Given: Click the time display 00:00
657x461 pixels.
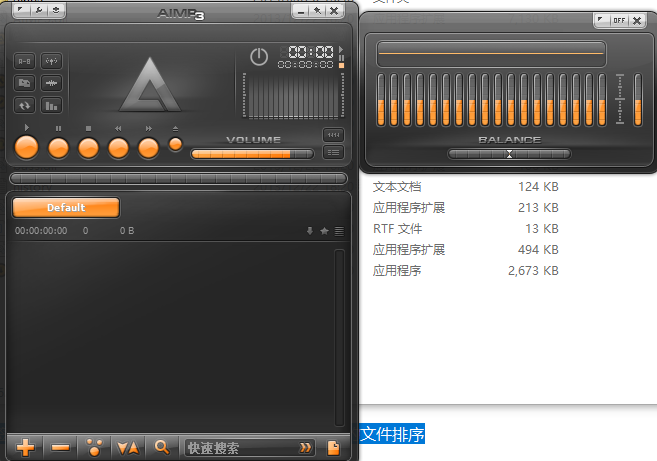Looking at the screenshot, I should coord(311,52).
